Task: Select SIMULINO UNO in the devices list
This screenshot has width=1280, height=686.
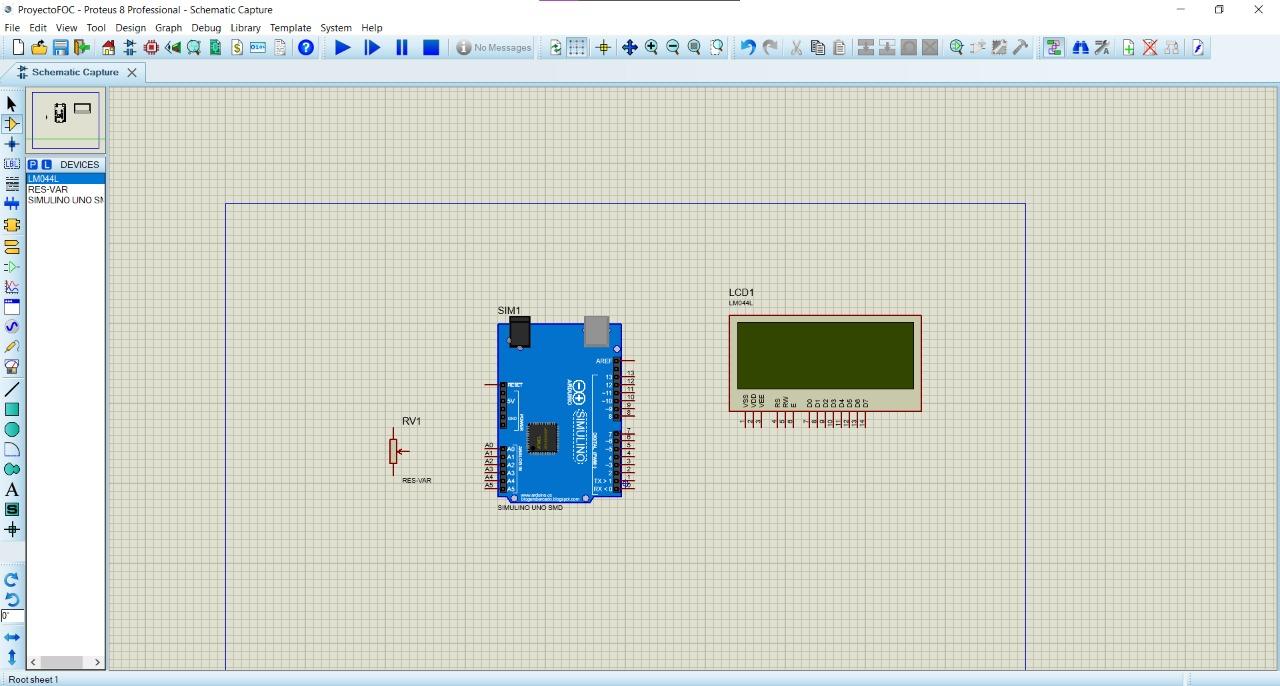Action: (66, 200)
